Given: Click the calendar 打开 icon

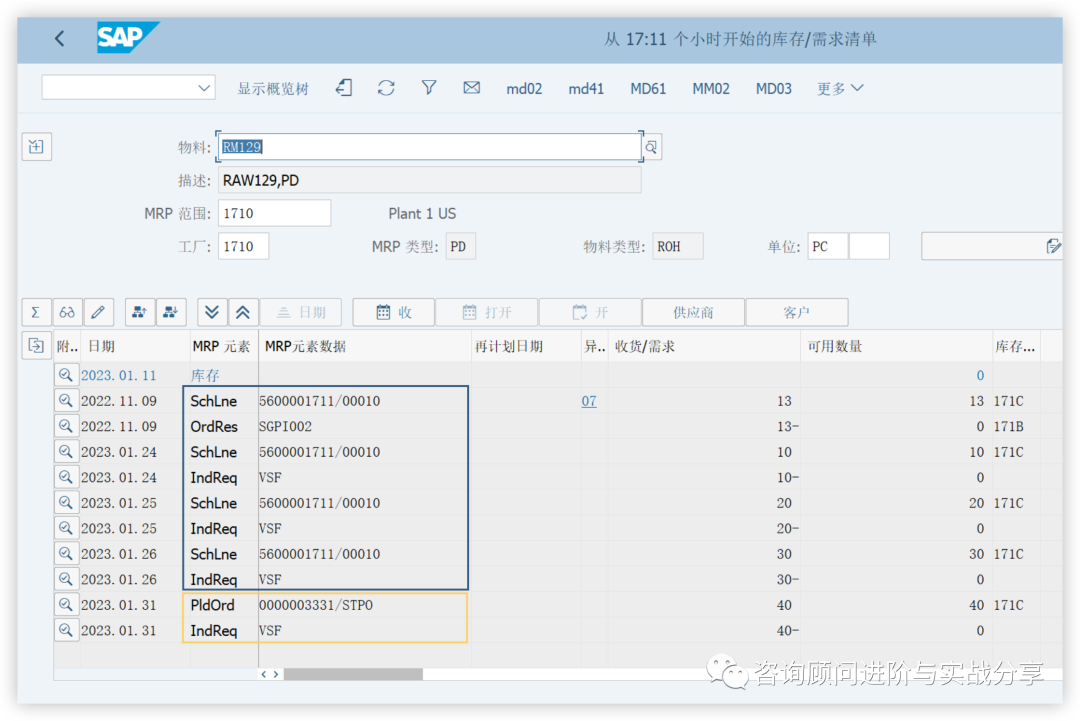Looking at the screenshot, I should pos(486,312).
